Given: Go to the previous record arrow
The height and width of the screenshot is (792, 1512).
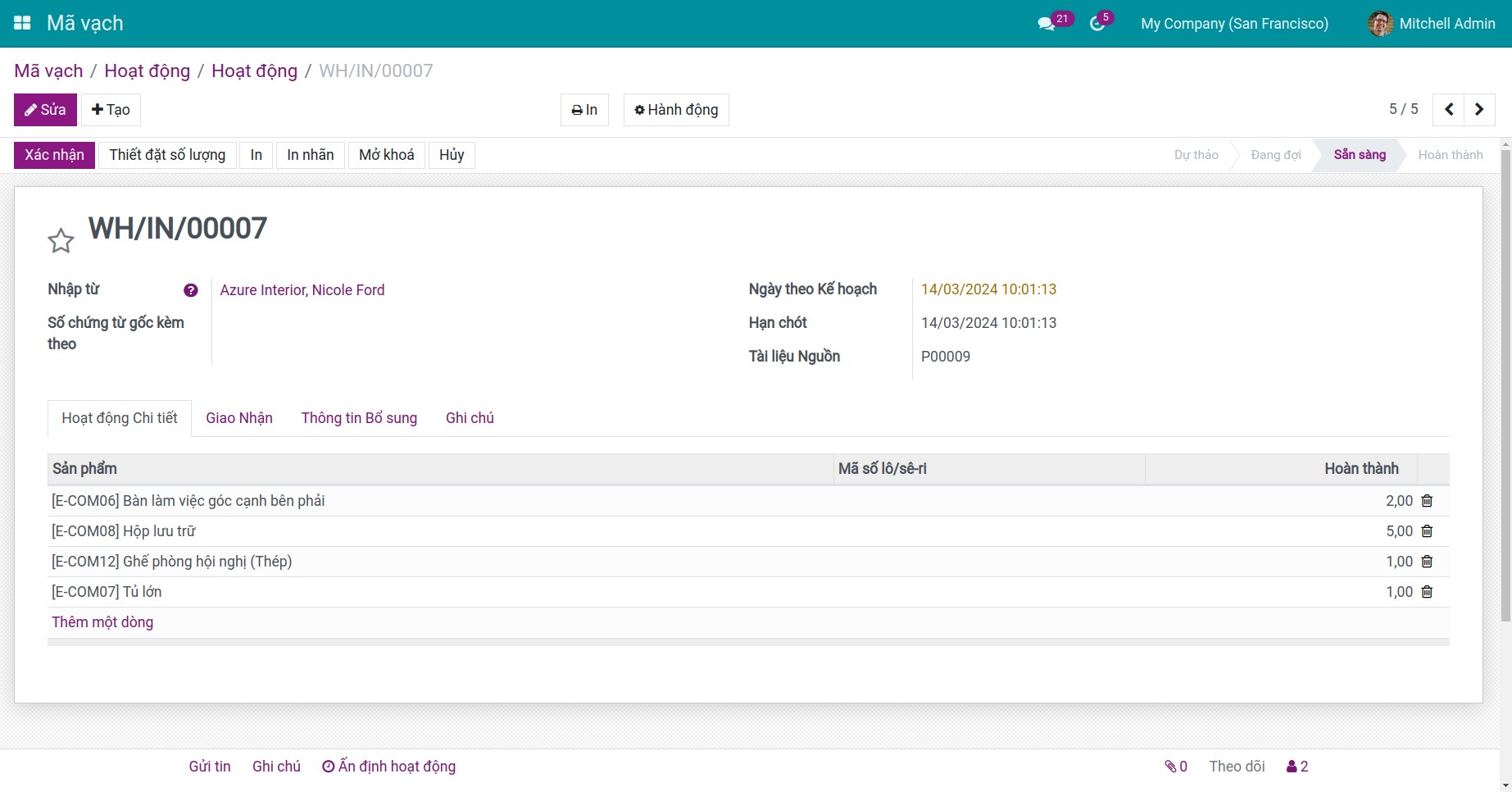Looking at the screenshot, I should pyautogui.click(x=1449, y=110).
